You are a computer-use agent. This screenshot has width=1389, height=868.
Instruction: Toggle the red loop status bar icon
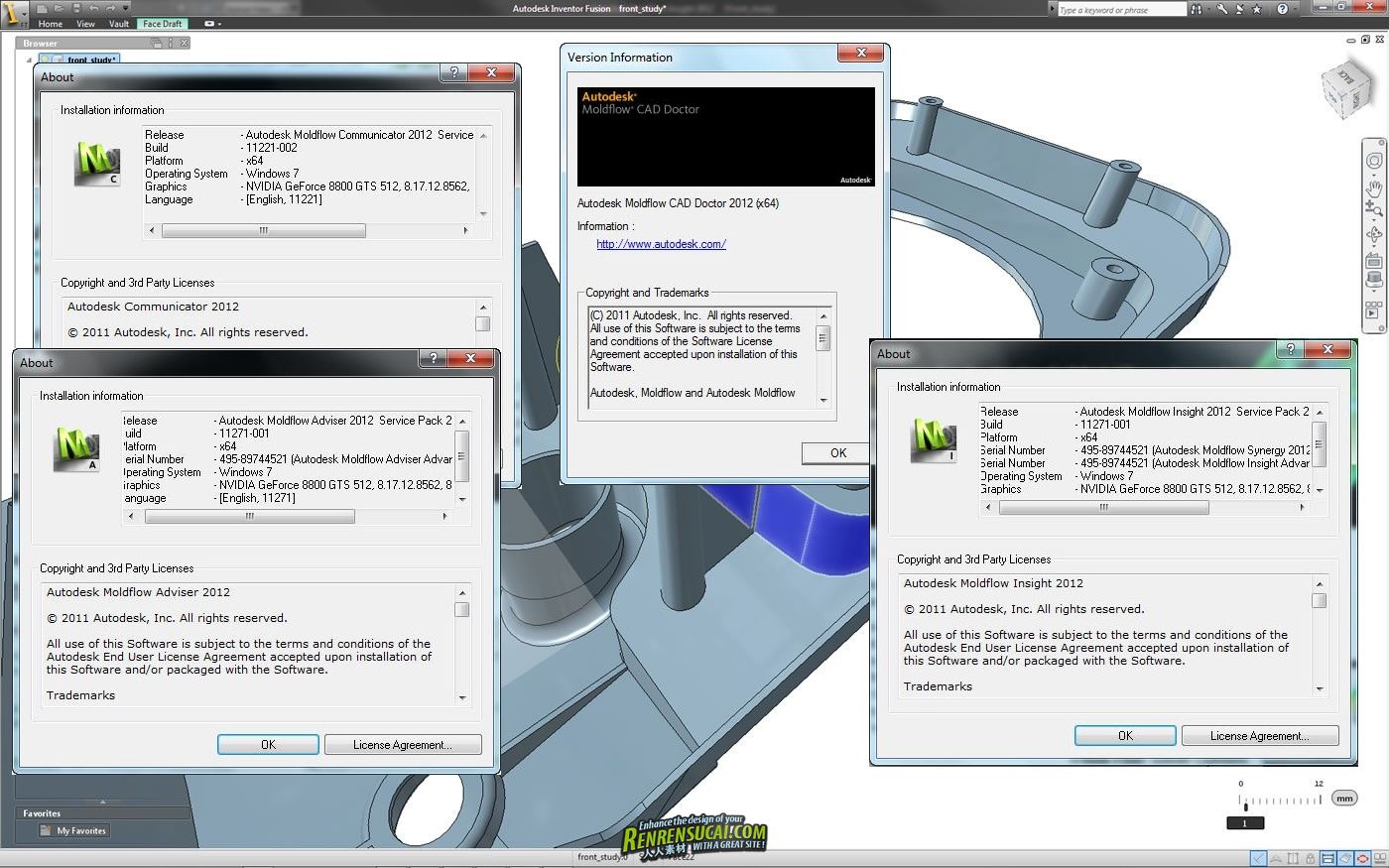[x=1362, y=858]
